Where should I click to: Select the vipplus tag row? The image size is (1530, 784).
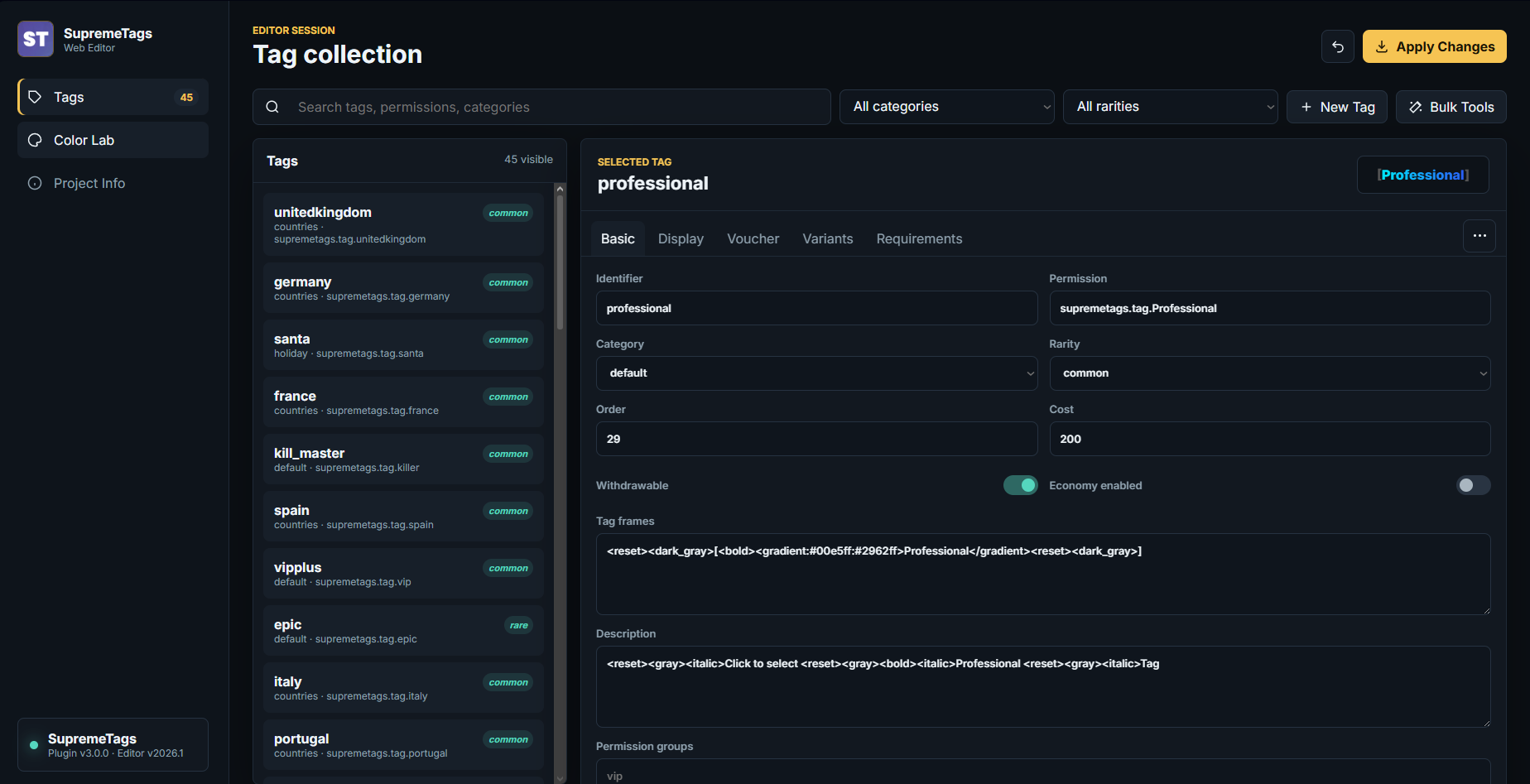tap(404, 574)
